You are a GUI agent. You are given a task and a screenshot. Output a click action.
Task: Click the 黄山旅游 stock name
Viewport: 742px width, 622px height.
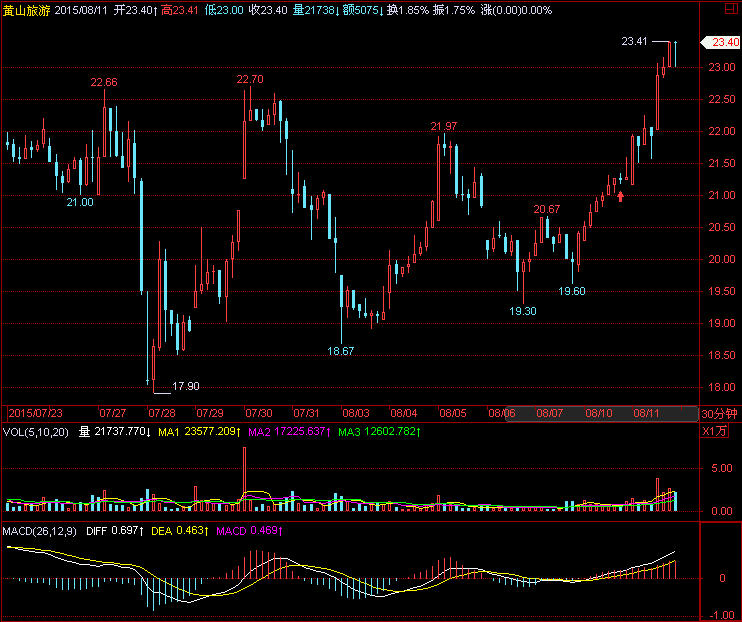coord(24,9)
